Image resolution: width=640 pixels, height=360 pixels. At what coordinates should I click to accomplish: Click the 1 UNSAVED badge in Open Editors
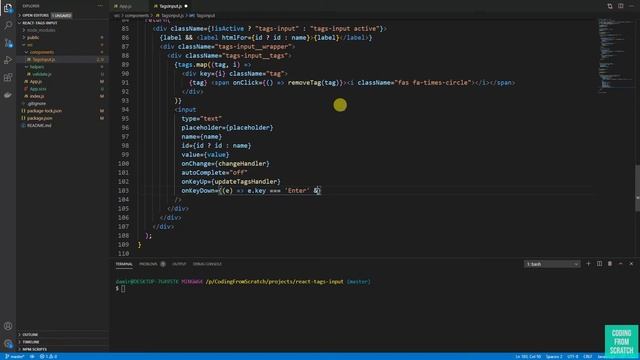[x=62, y=16]
